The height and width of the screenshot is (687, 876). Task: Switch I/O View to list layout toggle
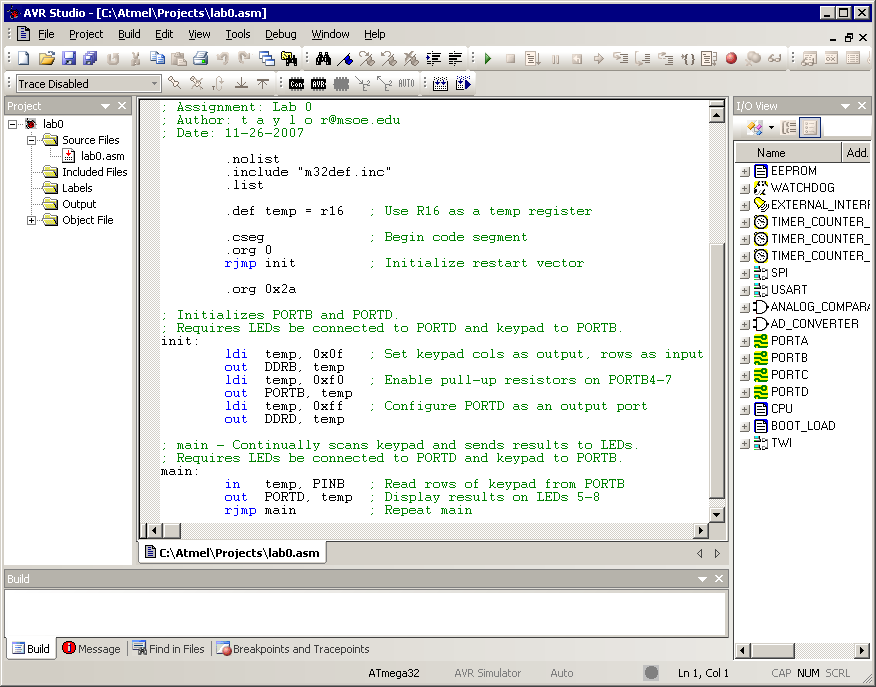[810, 128]
